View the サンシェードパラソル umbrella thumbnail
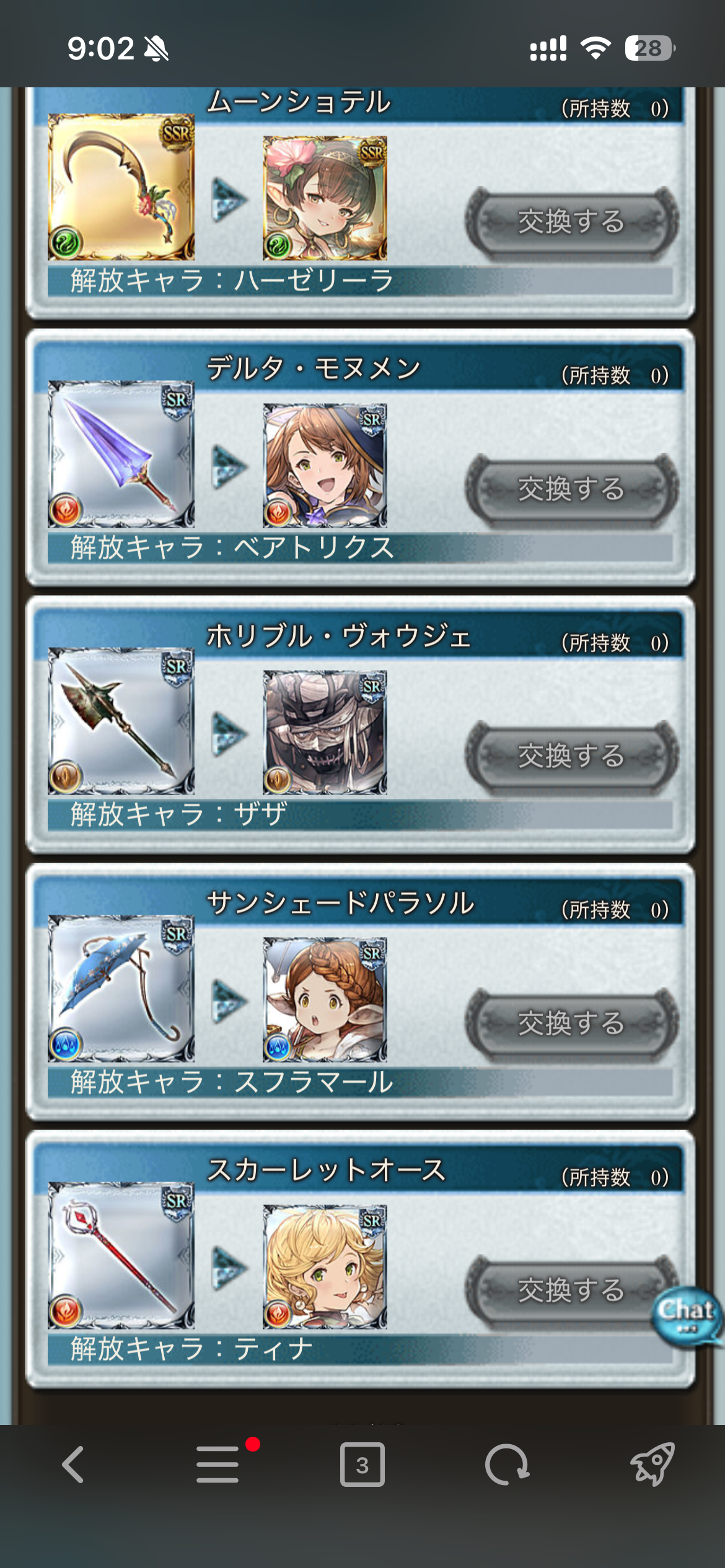Screen dimensions: 725x1568 coord(121,988)
